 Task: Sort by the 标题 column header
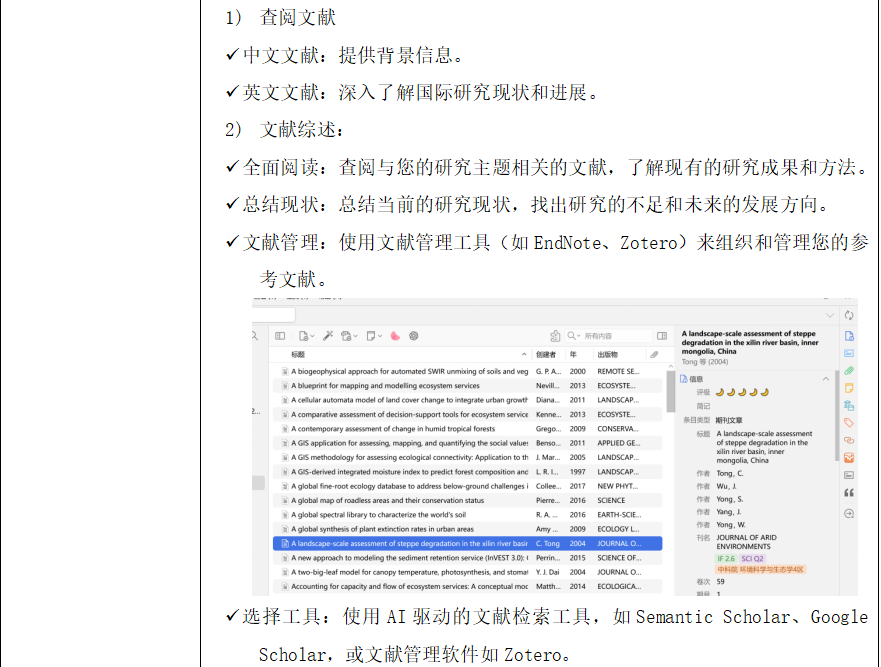coord(298,355)
